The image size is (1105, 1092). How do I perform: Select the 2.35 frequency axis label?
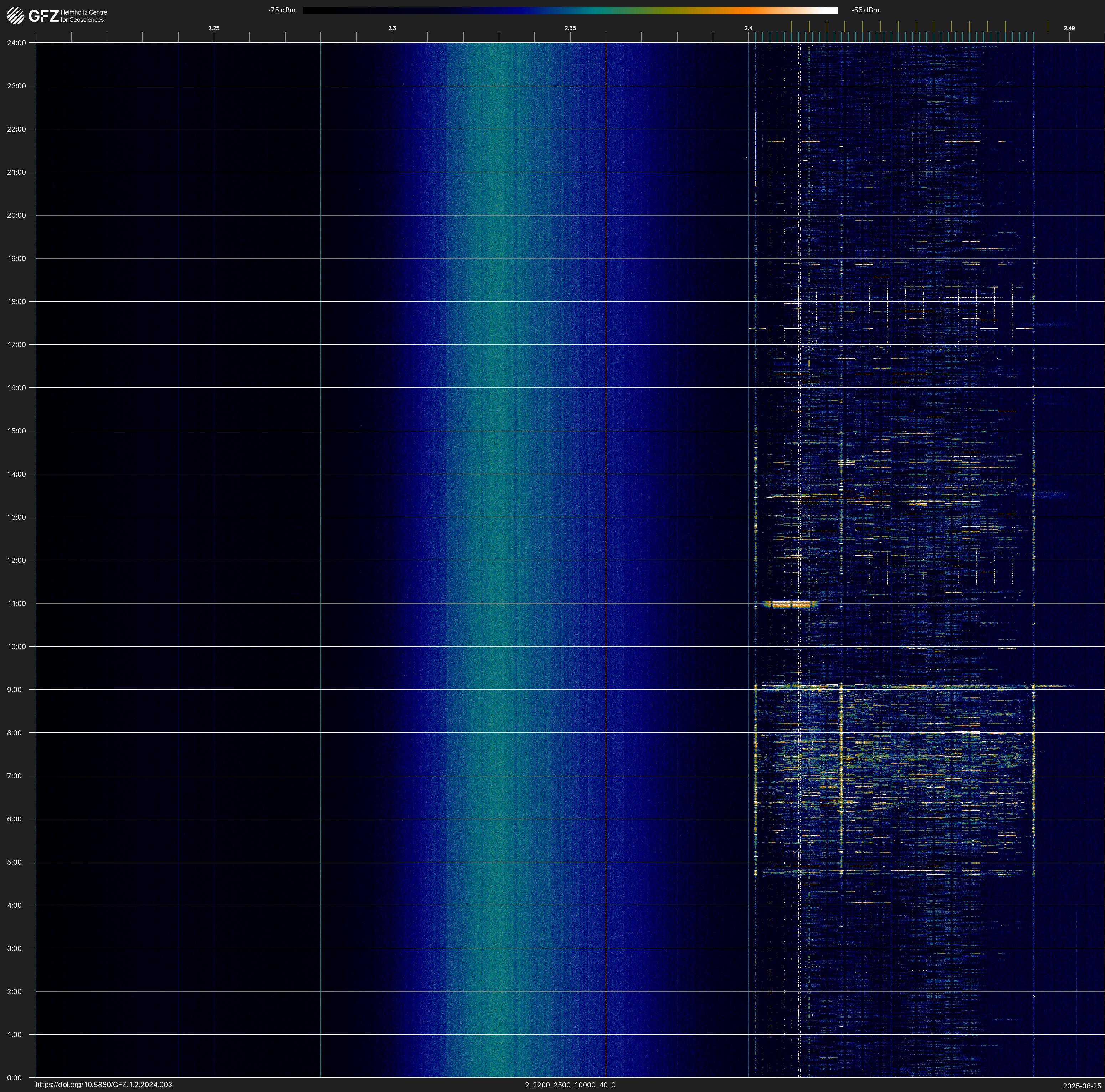pos(570,28)
